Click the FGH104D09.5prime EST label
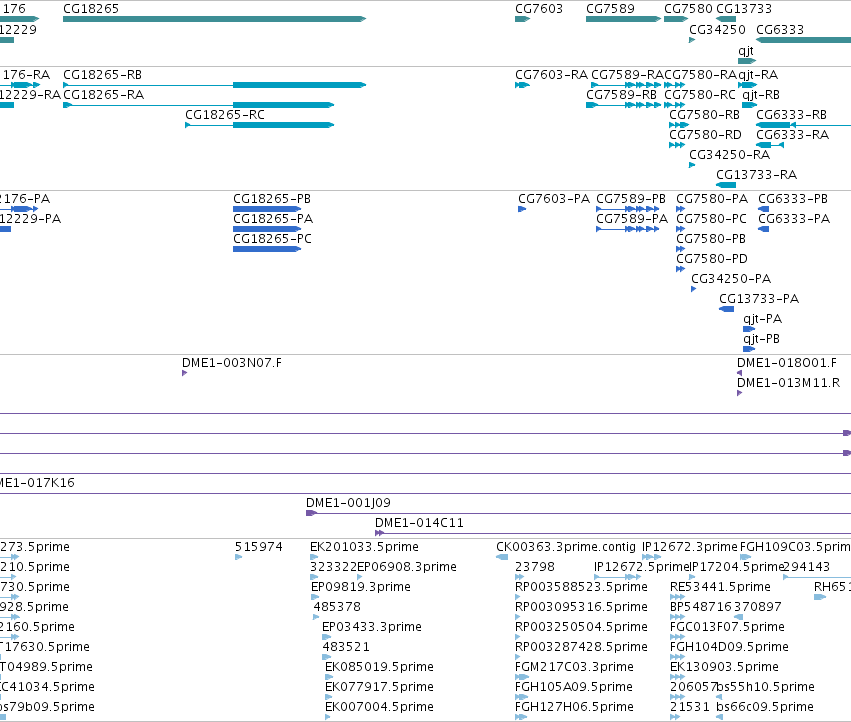Screen dimensions: 851x722 [x=729, y=647]
